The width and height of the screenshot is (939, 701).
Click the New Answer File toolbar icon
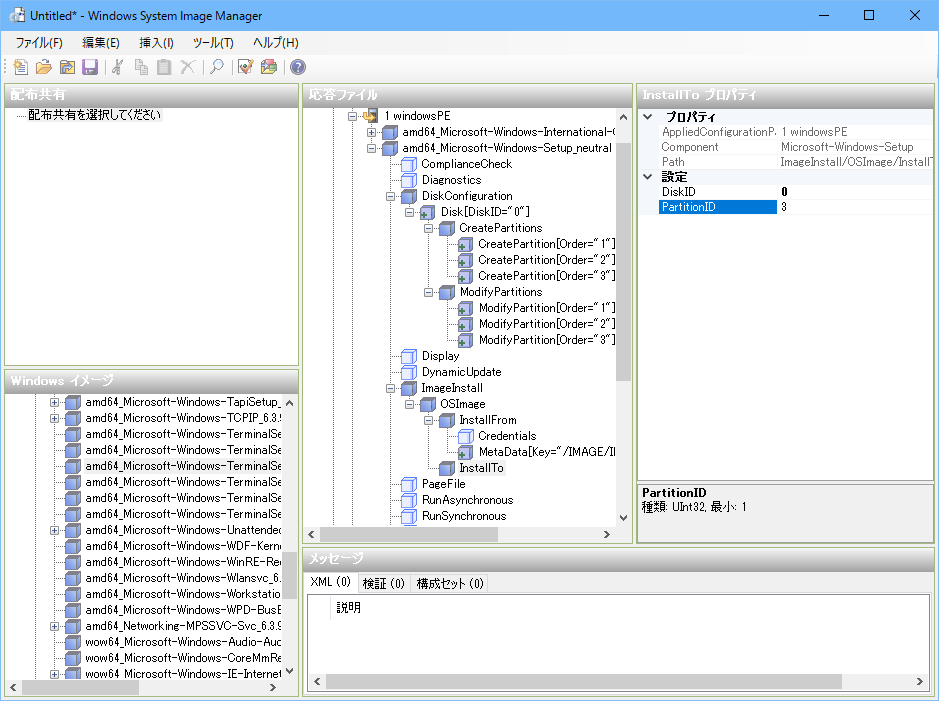point(20,67)
